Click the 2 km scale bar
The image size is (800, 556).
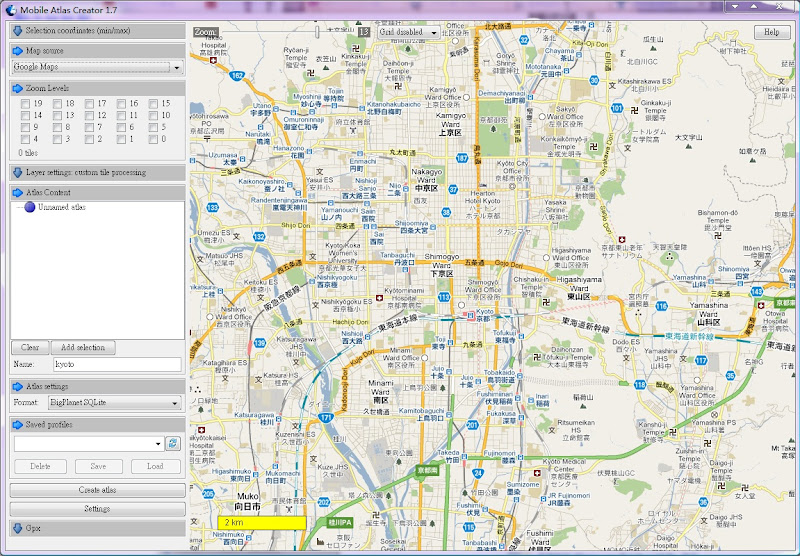[261, 522]
